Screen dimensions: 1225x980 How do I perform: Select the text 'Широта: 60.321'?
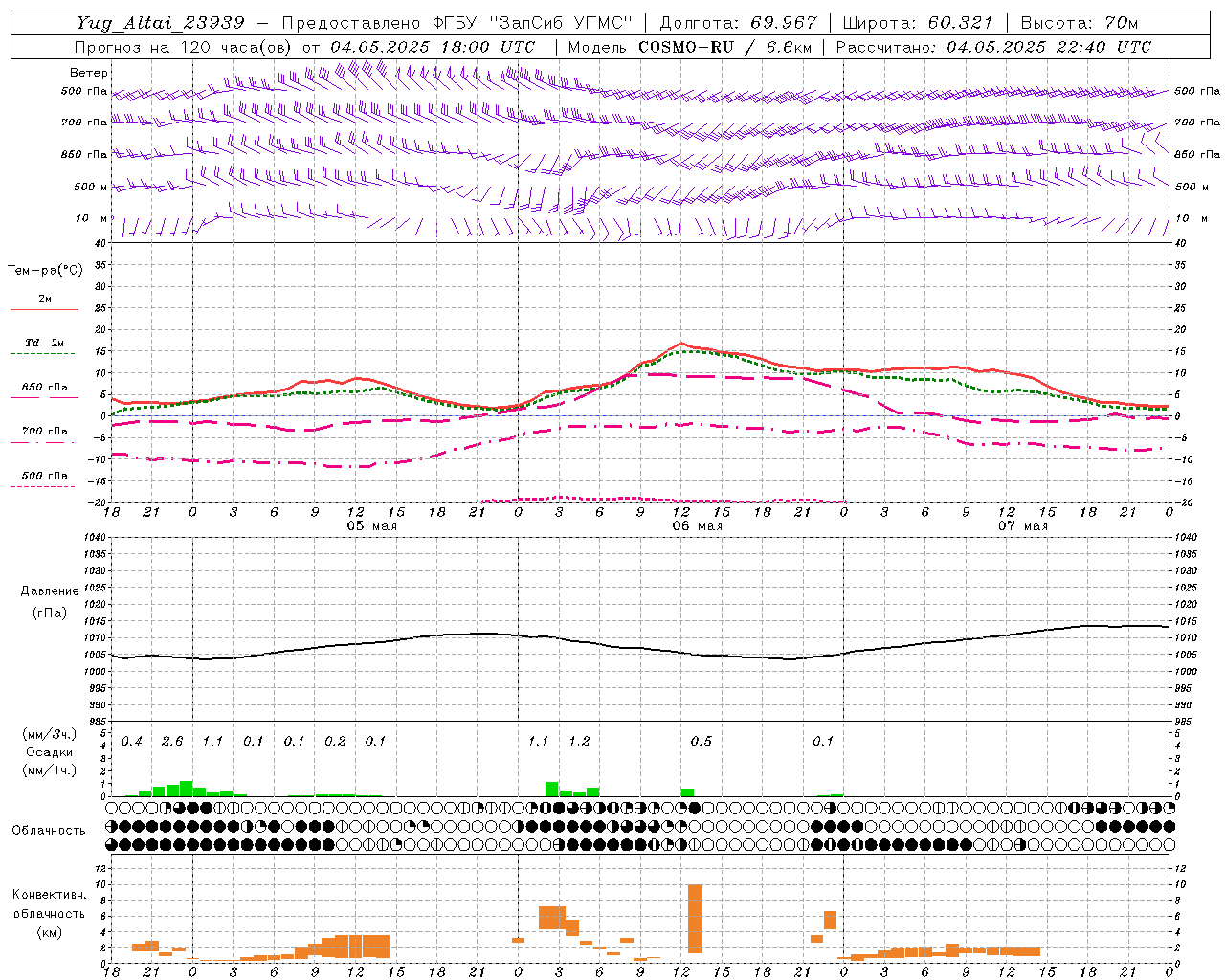pyautogui.click(x=917, y=23)
